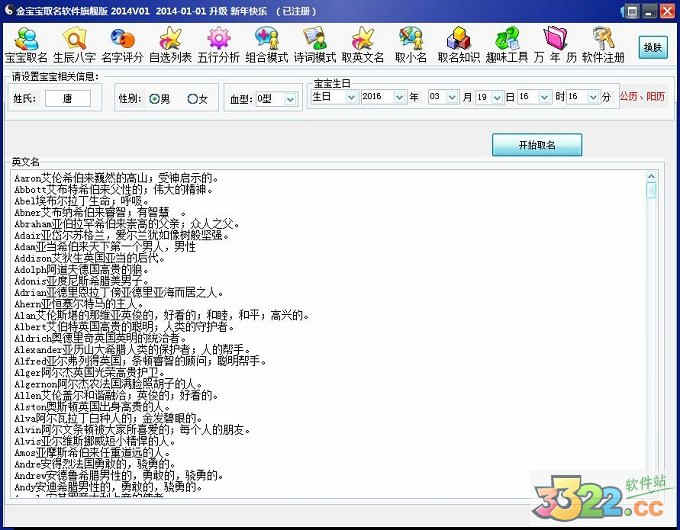Open month dropdown showing 03
Viewport: 680px width, 530px height.
tap(452, 97)
